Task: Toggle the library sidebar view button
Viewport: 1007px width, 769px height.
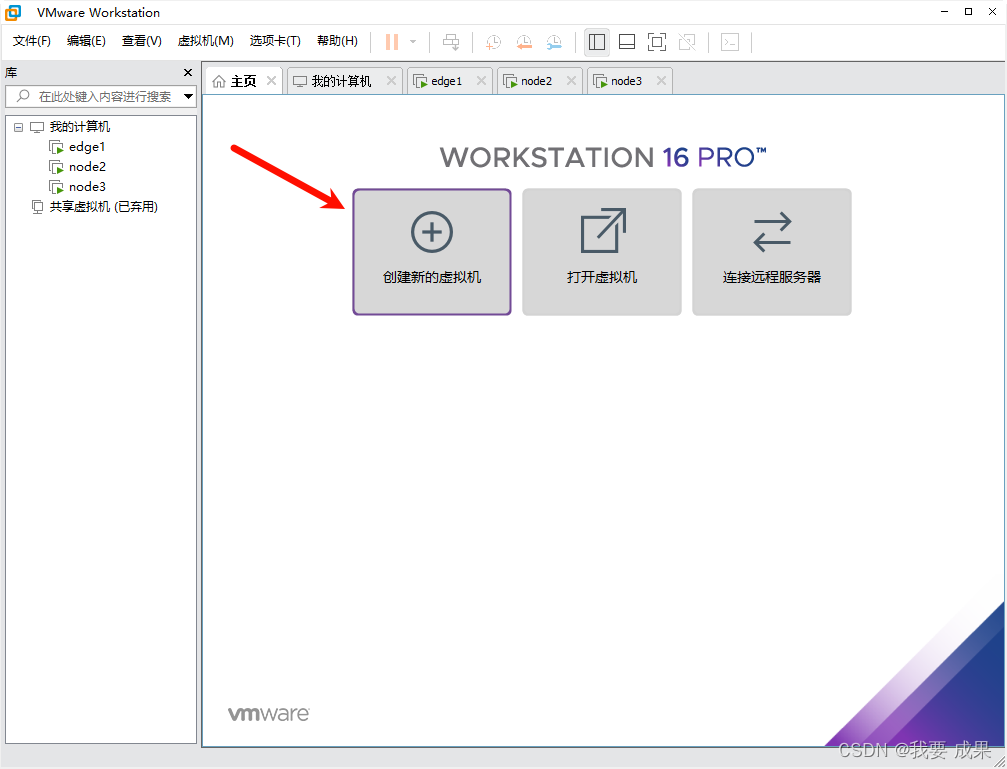Action: [597, 42]
